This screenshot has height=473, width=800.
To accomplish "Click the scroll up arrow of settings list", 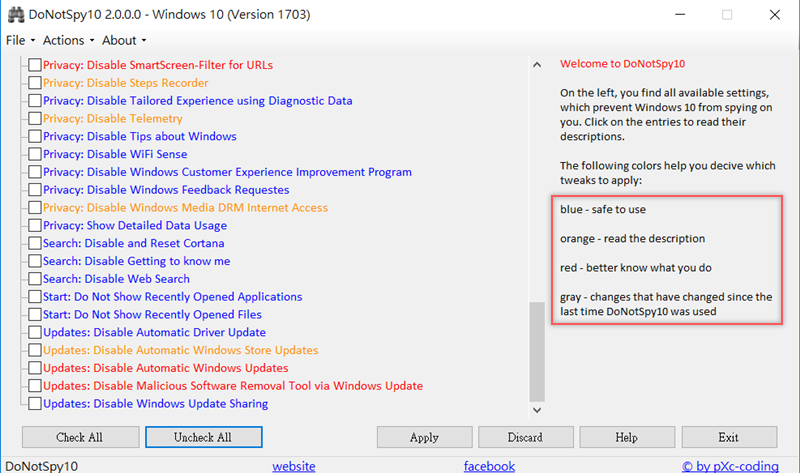I will (x=537, y=65).
